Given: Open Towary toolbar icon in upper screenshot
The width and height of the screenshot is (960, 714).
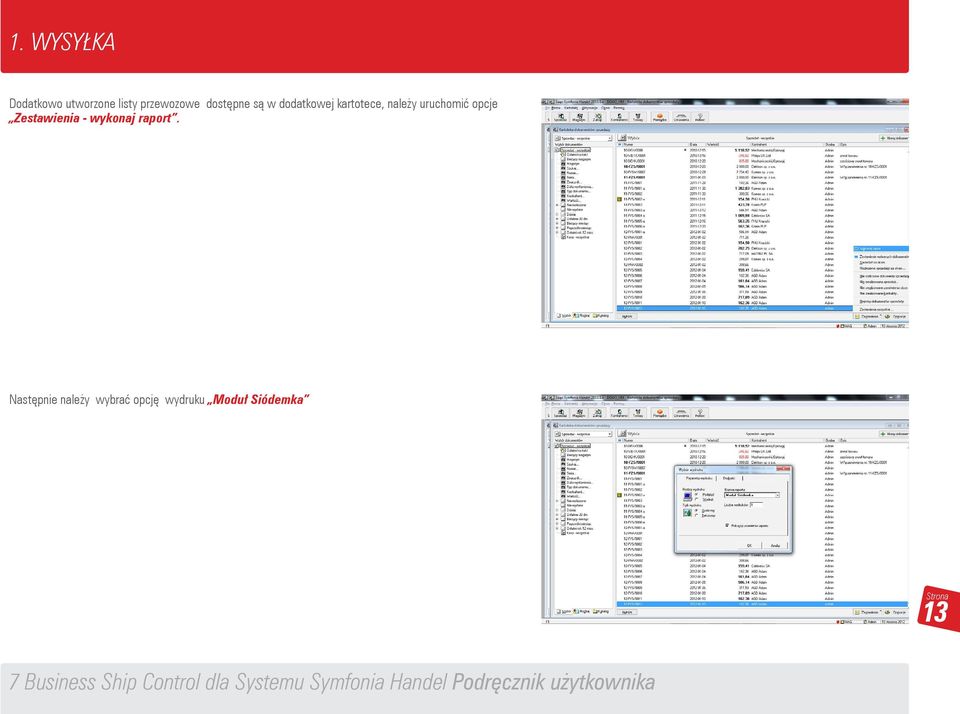Looking at the screenshot, I should click(x=638, y=116).
